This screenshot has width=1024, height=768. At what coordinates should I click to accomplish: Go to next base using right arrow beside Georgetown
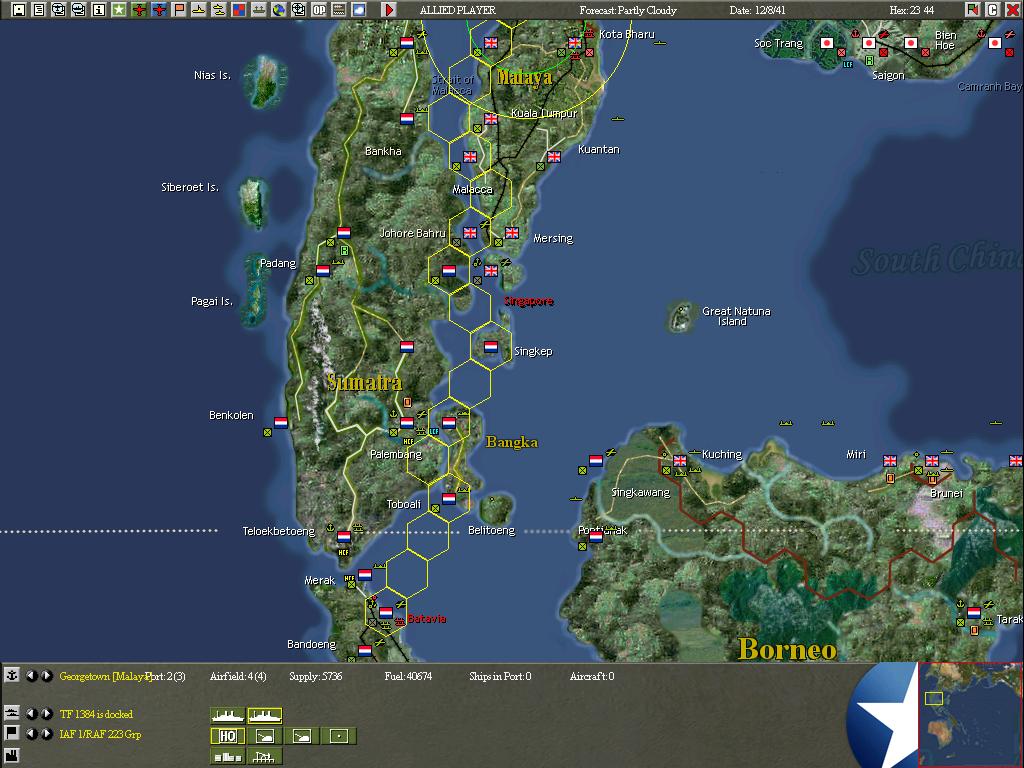click(x=47, y=675)
